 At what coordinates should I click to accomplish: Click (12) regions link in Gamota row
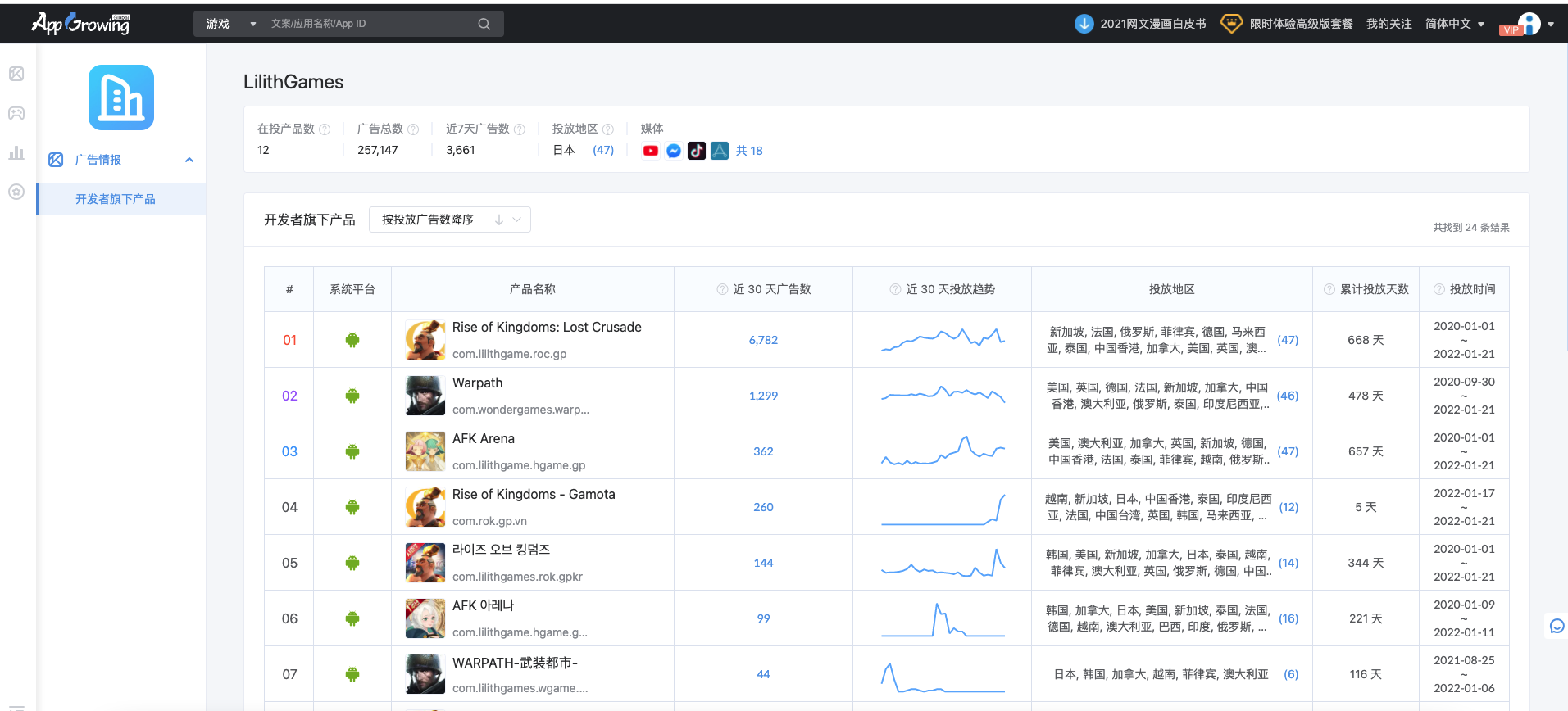[x=1288, y=507]
